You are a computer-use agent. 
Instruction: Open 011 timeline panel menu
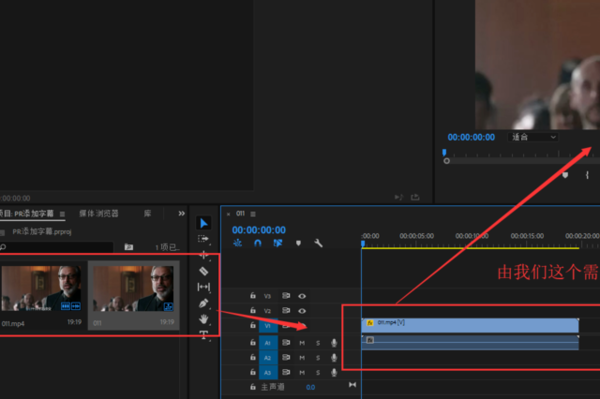click(253, 214)
